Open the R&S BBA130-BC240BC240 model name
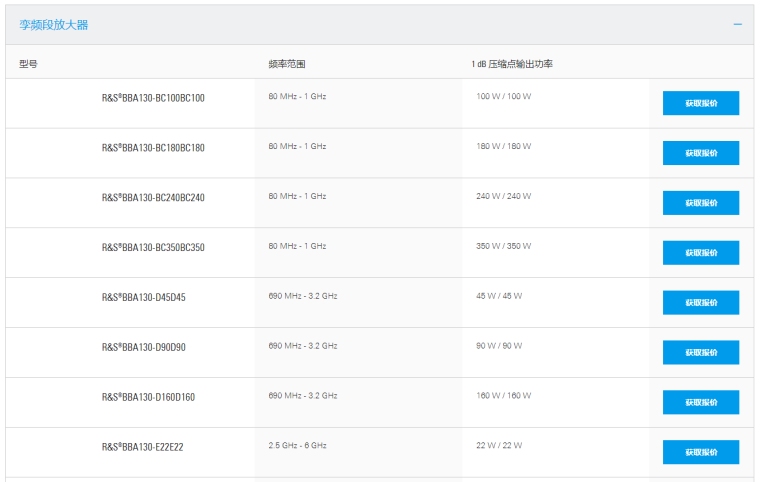 point(153,198)
